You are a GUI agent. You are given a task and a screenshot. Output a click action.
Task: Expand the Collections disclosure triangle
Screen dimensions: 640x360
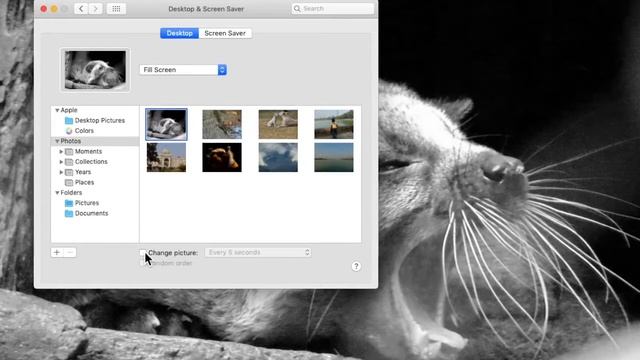(x=61, y=162)
